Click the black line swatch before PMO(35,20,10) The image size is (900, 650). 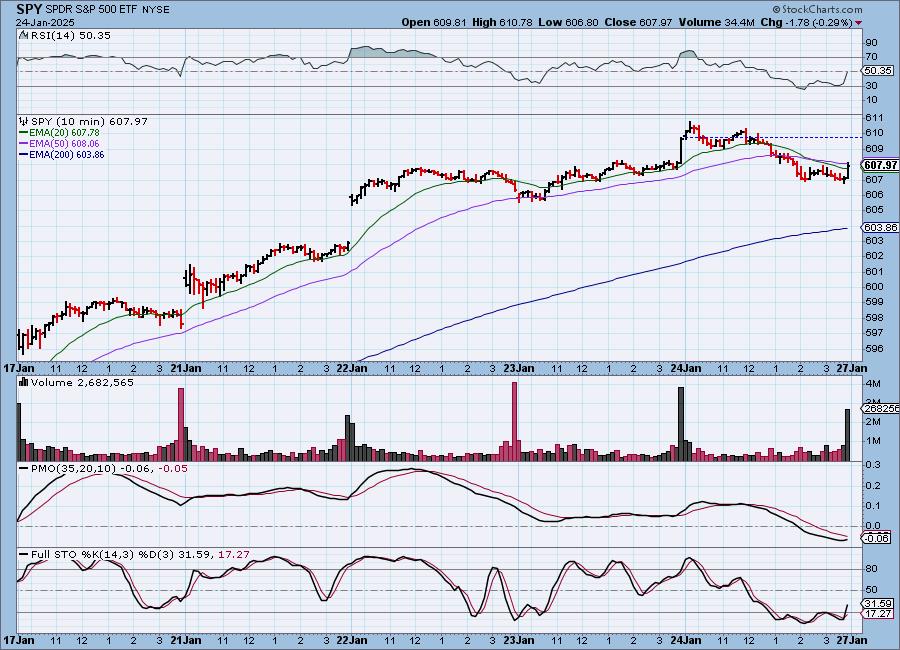pyautogui.click(x=24, y=469)
